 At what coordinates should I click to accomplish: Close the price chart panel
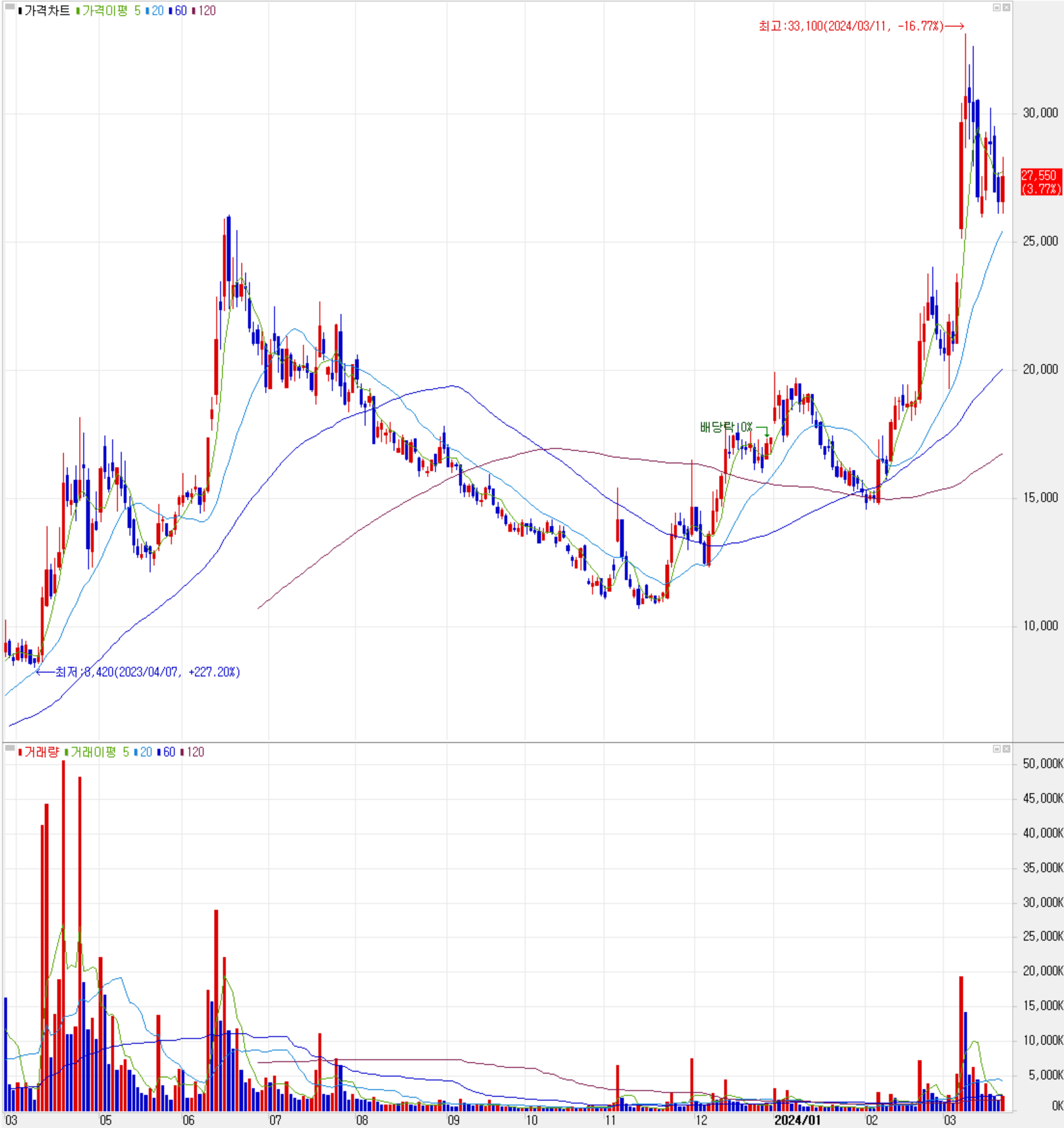coord(1006,8)
